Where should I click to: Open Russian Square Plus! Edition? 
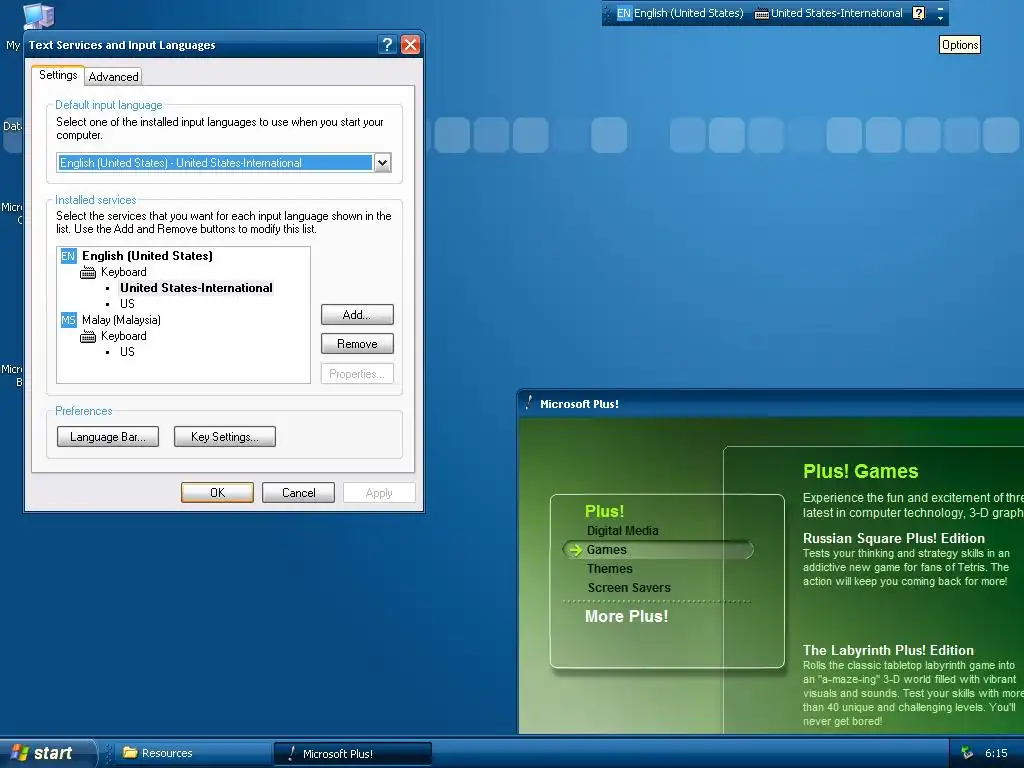point(893,538)
